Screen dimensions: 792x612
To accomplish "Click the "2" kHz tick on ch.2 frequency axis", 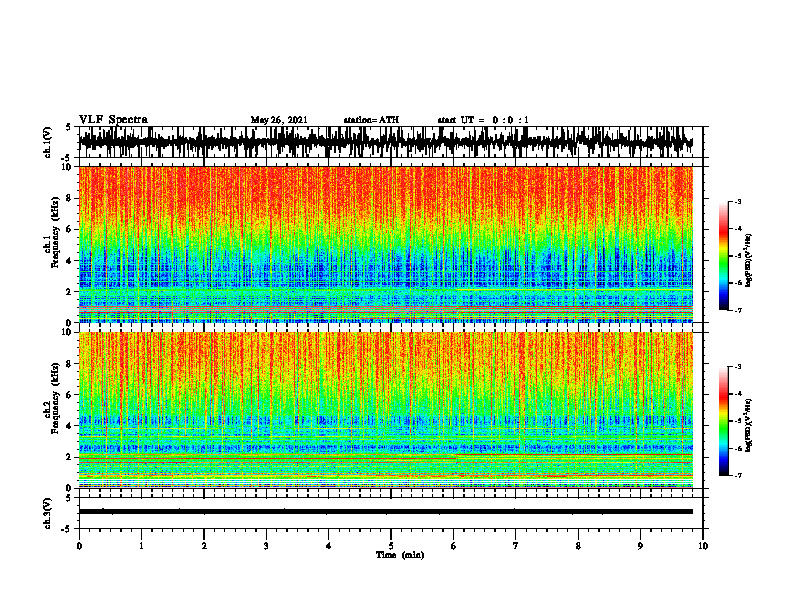I will click(69, 457).
